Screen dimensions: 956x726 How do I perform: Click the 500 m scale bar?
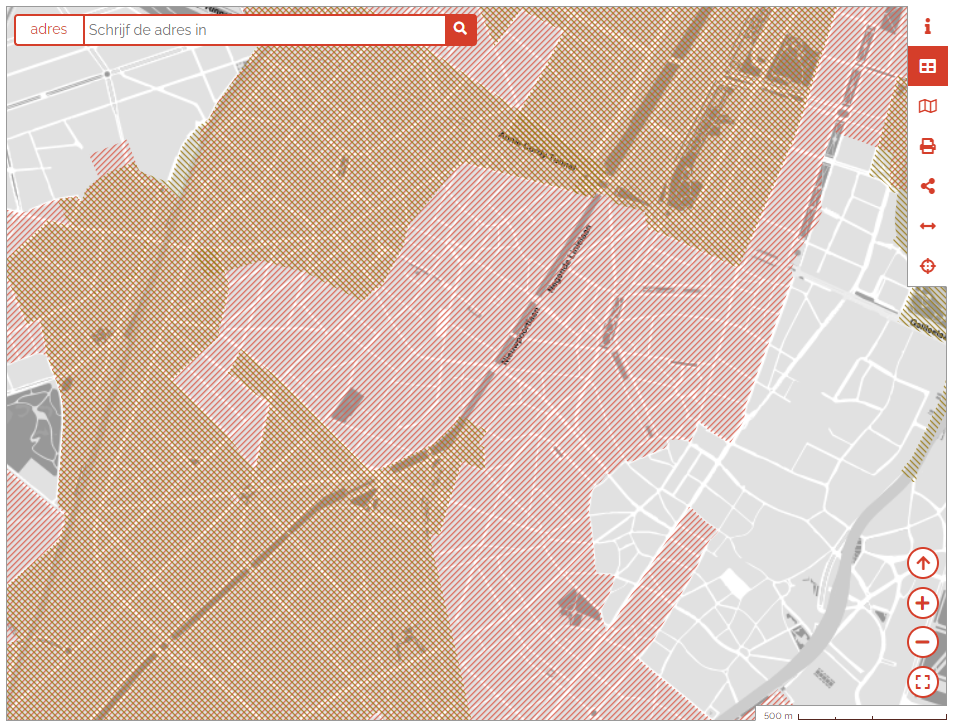852,715
